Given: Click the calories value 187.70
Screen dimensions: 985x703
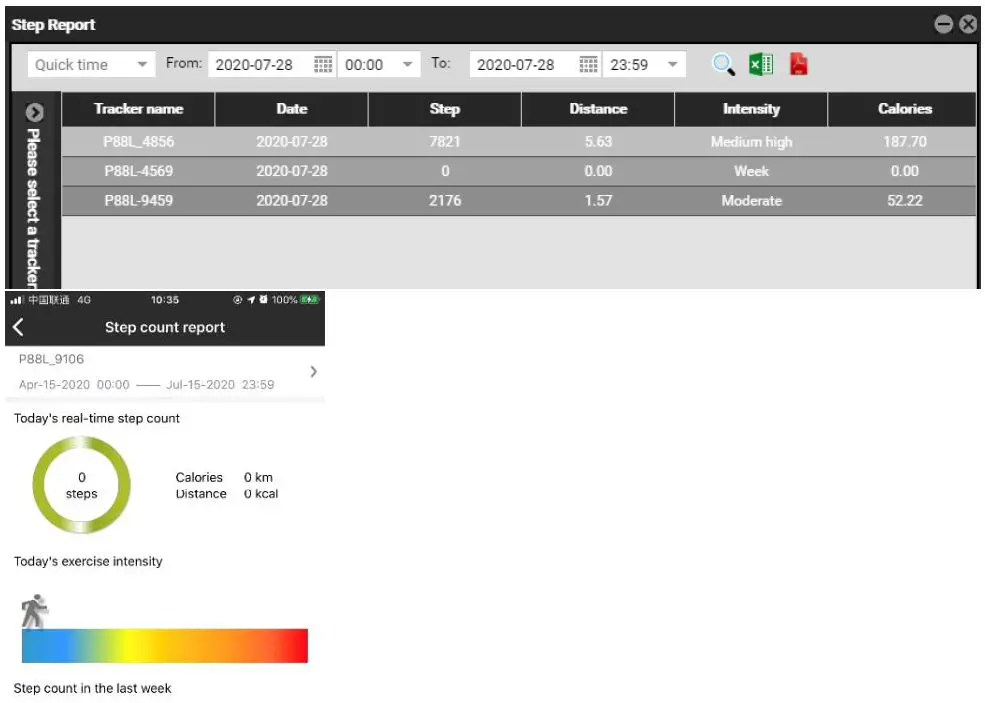Looking at the screenshot, I should click(905, 142).
